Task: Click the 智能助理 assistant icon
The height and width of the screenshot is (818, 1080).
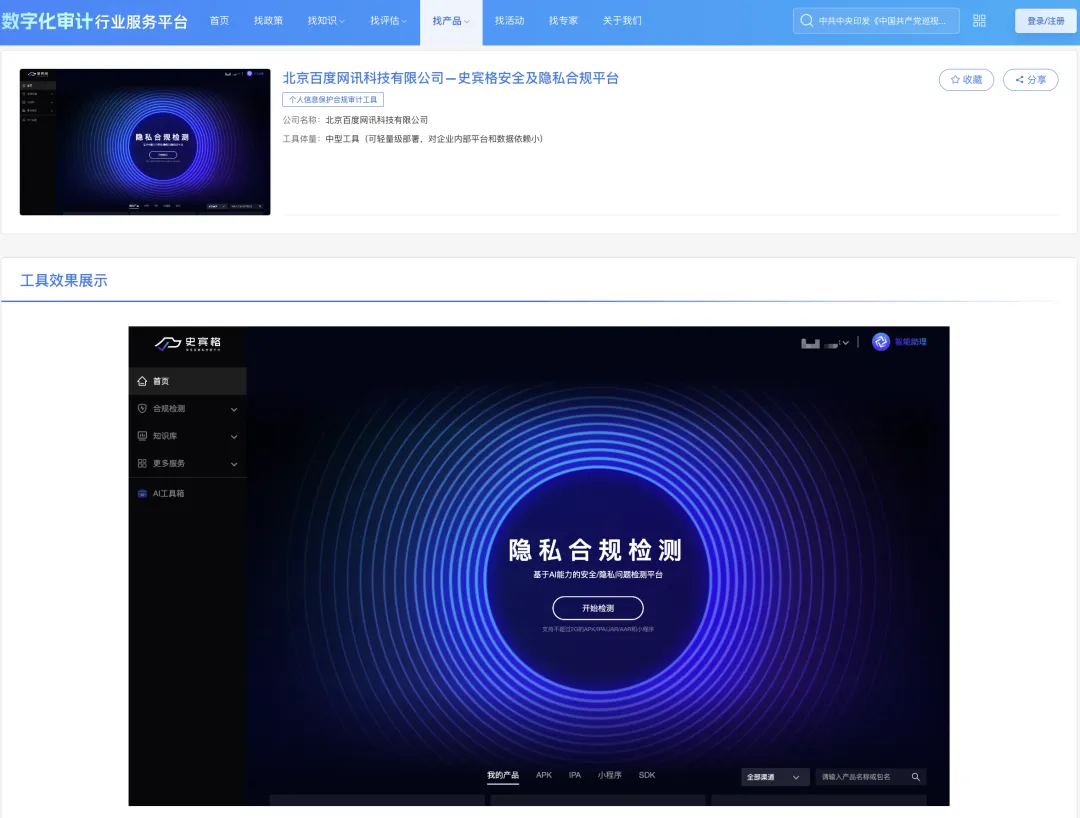Action: [x=881, y=342]
